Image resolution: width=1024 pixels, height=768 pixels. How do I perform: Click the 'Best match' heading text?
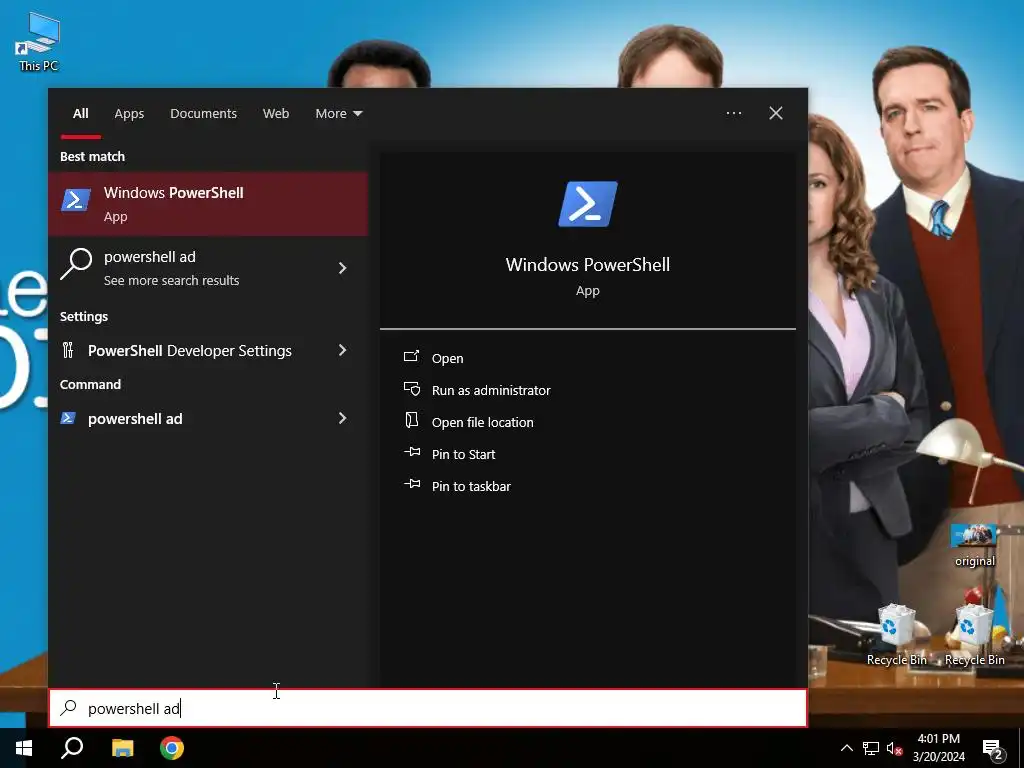tap(92, 157)
